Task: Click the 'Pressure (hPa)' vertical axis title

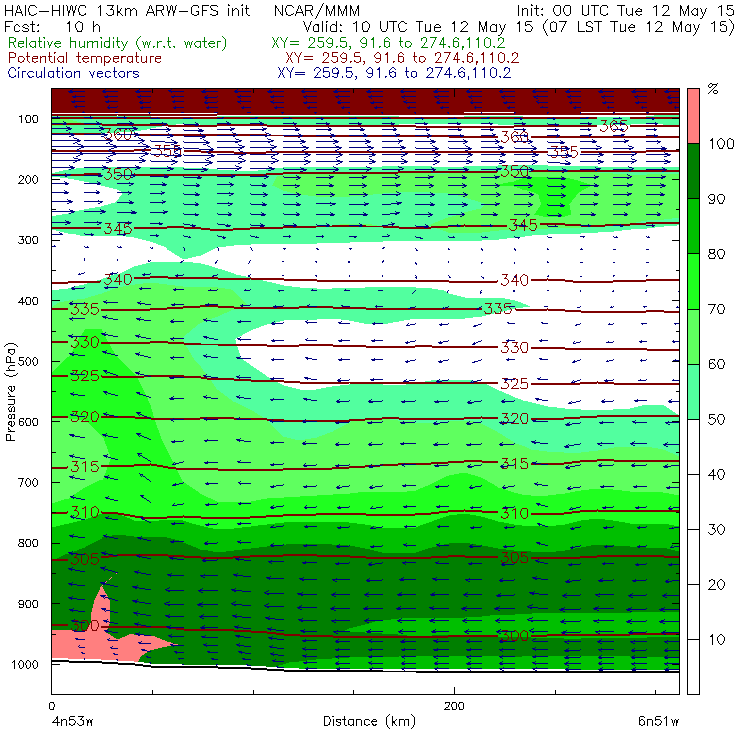Action: (11, 392)
